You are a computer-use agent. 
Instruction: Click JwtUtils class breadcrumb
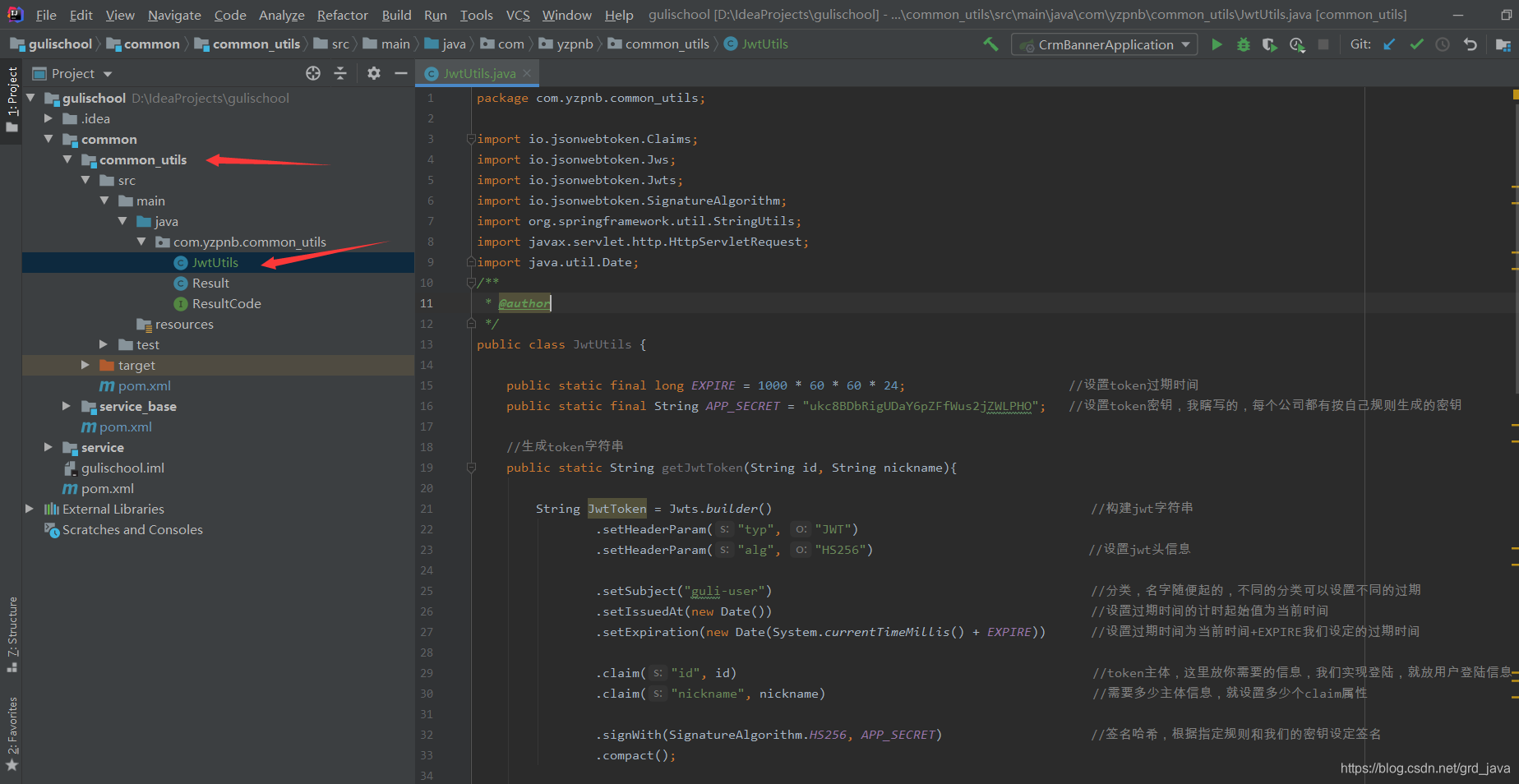(756, 44)
